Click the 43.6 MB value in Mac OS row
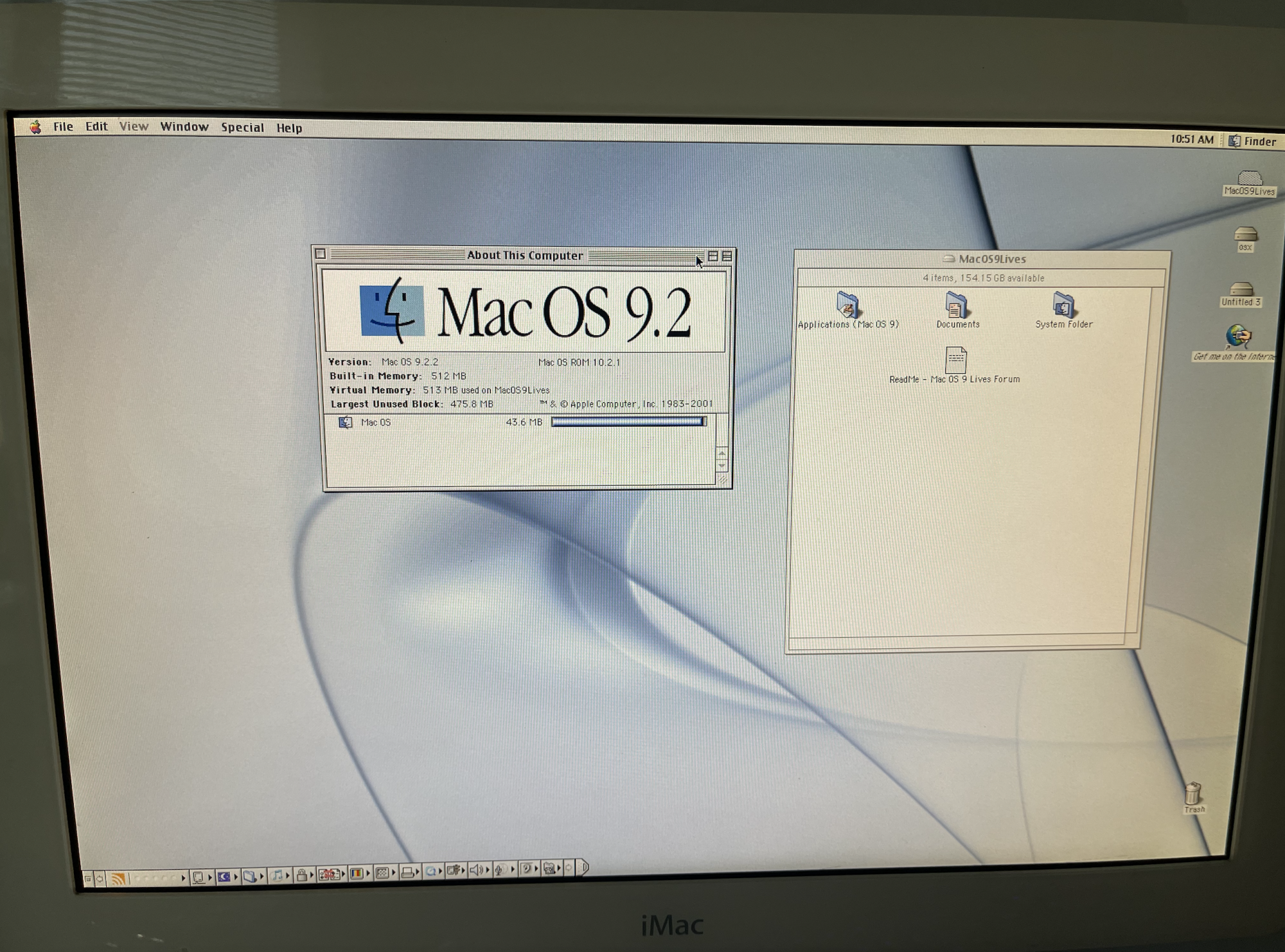This screenshot has width=1285, height=952. tap(524, 422)
